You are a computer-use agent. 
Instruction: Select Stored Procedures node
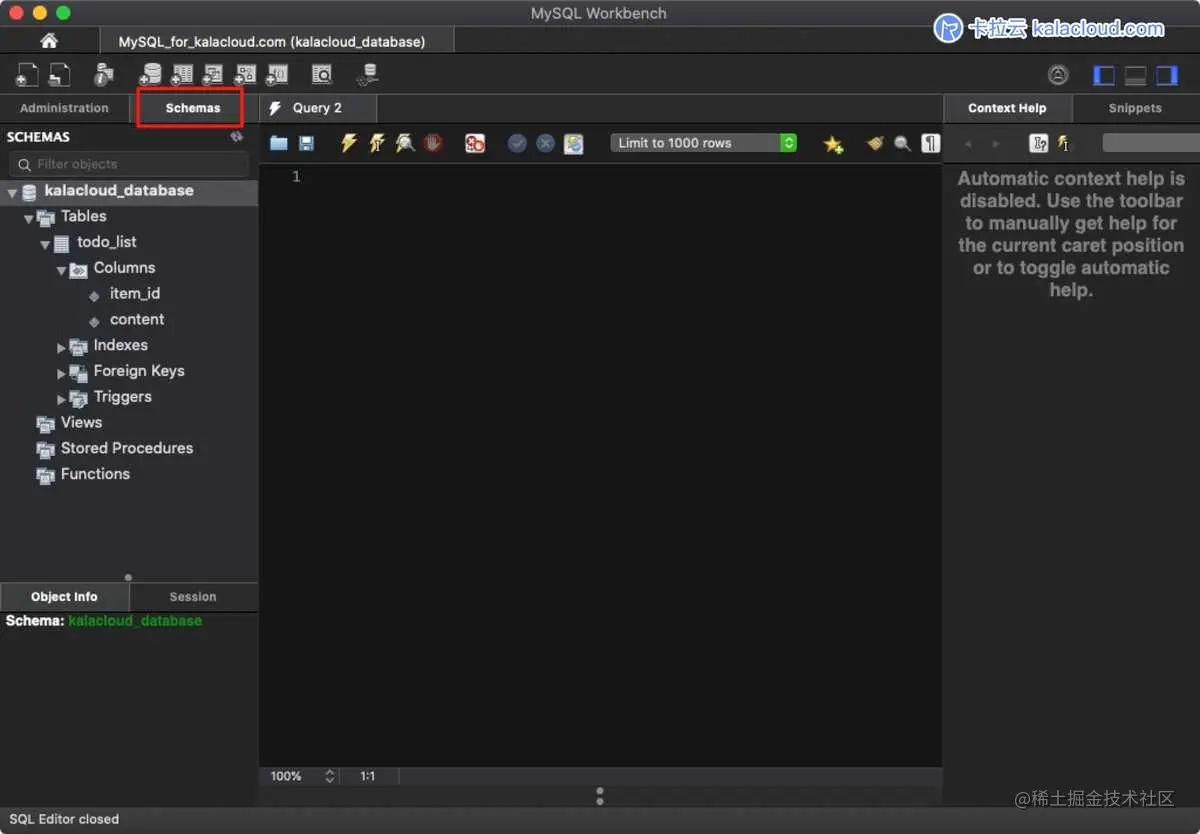126,448
